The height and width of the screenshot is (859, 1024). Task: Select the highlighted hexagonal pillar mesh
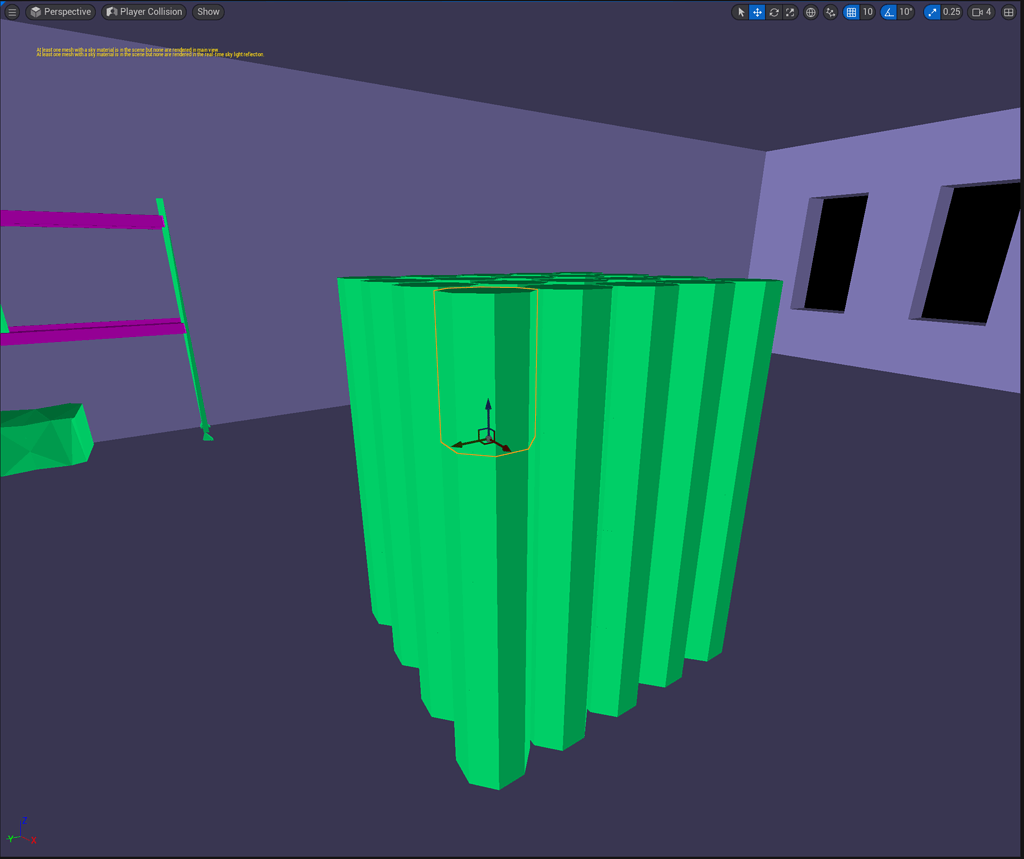487,370
